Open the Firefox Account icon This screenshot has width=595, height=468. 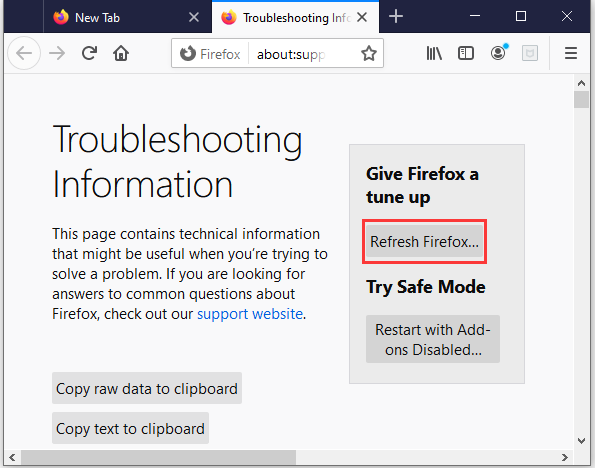499,52
